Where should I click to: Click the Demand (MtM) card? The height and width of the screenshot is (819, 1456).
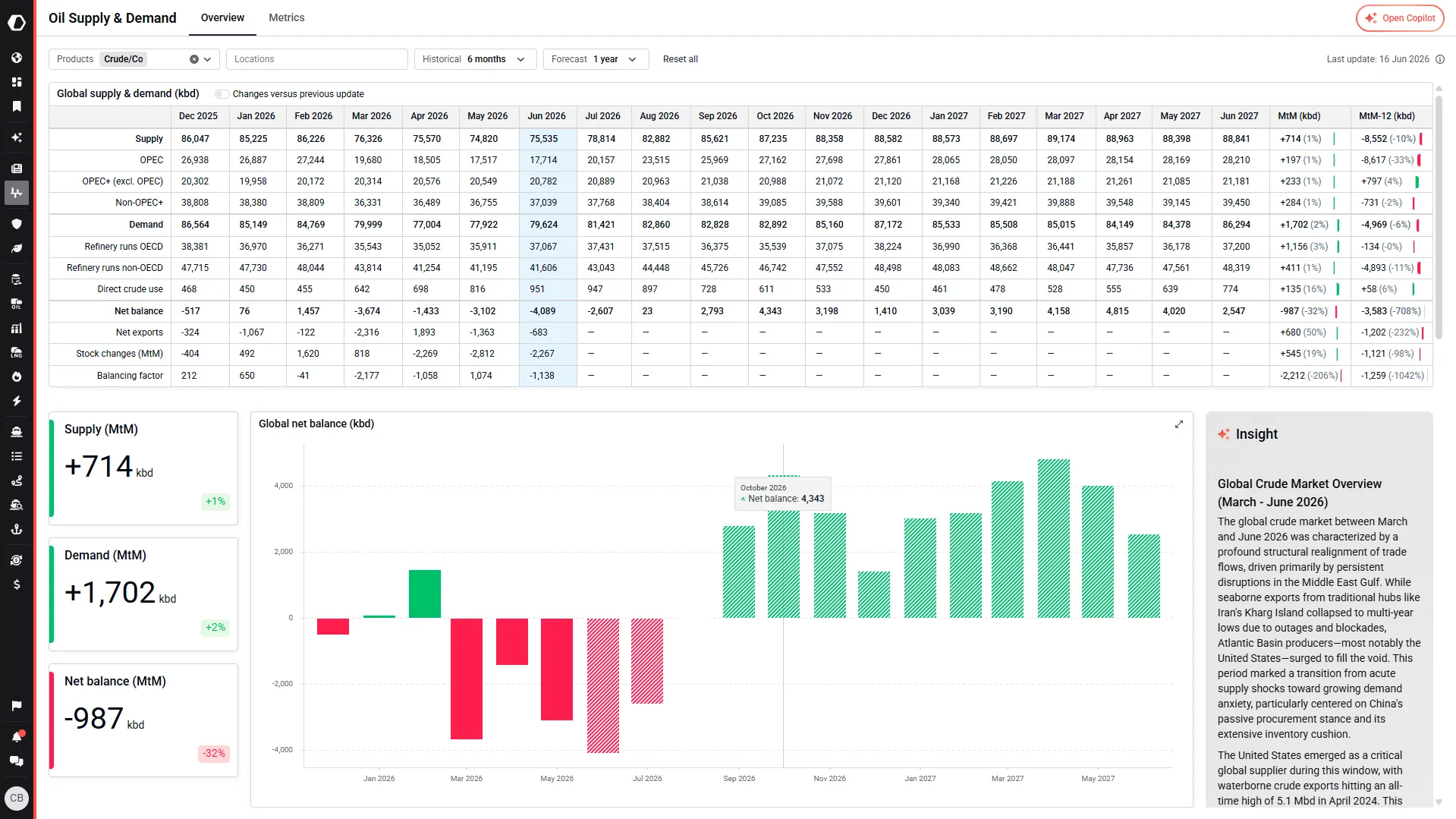pos(143,594)
